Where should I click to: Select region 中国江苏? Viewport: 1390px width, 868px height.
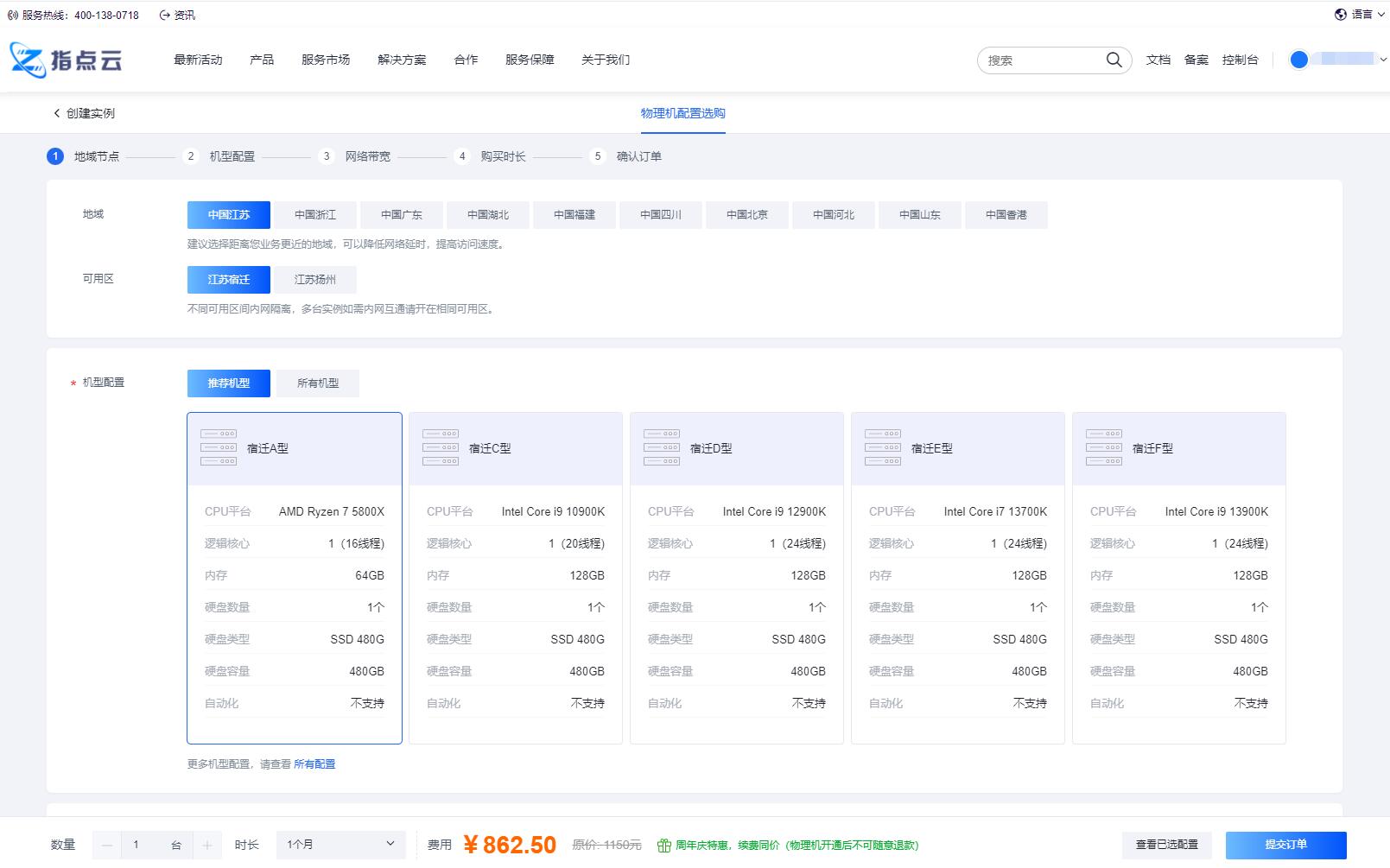tap(229, 215)
